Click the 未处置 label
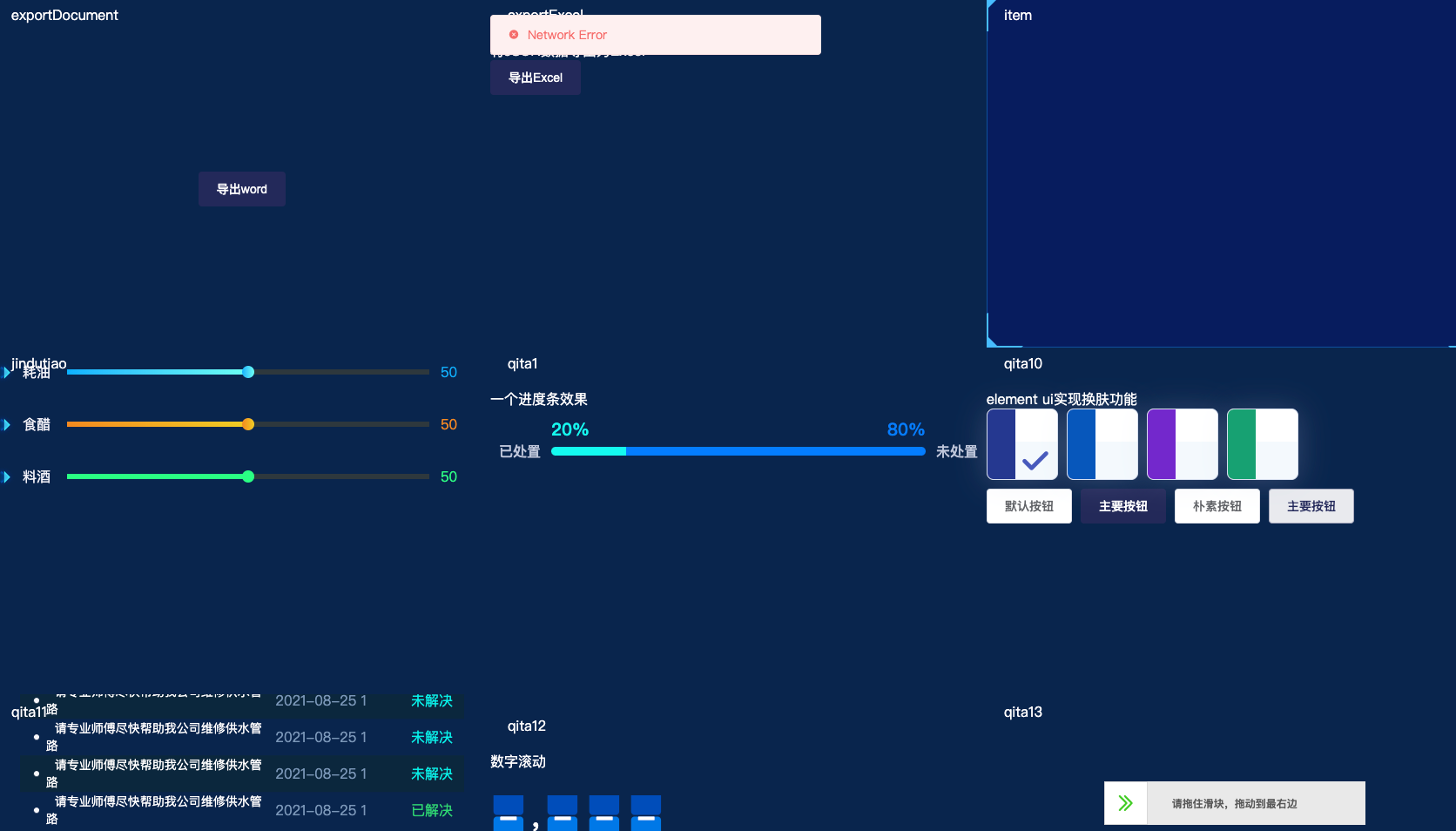The width and height of the screenshot is (1456, 831). click(x=957, y=451)
